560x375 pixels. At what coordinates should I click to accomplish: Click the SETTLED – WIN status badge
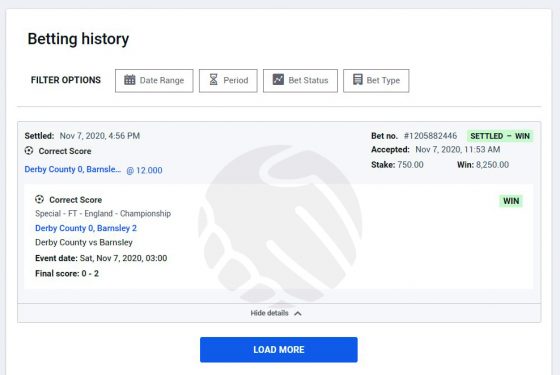click(x=500, y=136)
